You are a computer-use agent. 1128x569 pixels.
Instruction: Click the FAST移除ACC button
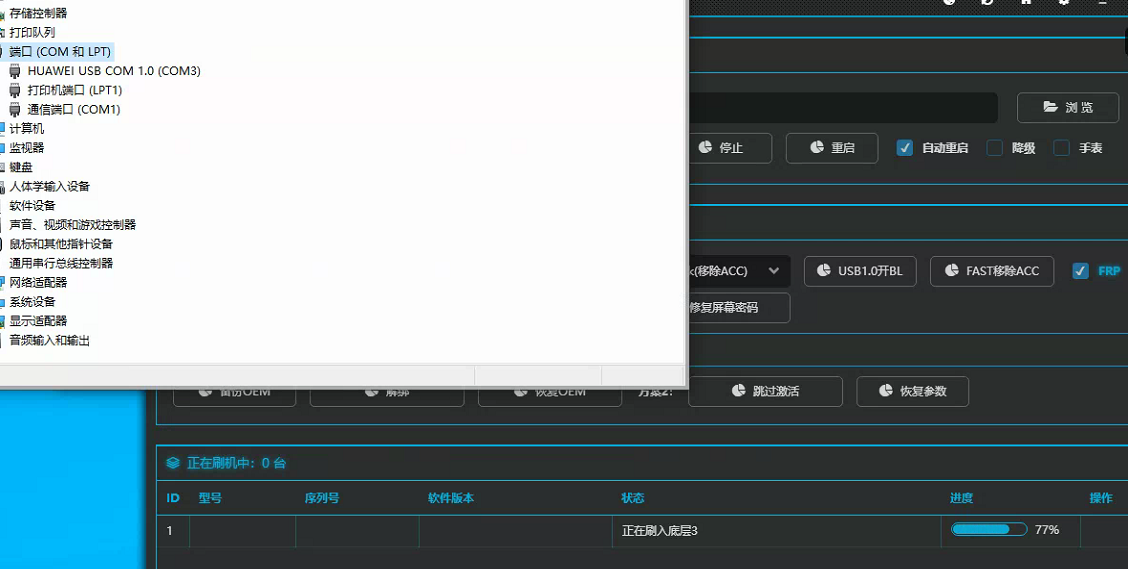(991, 271)
